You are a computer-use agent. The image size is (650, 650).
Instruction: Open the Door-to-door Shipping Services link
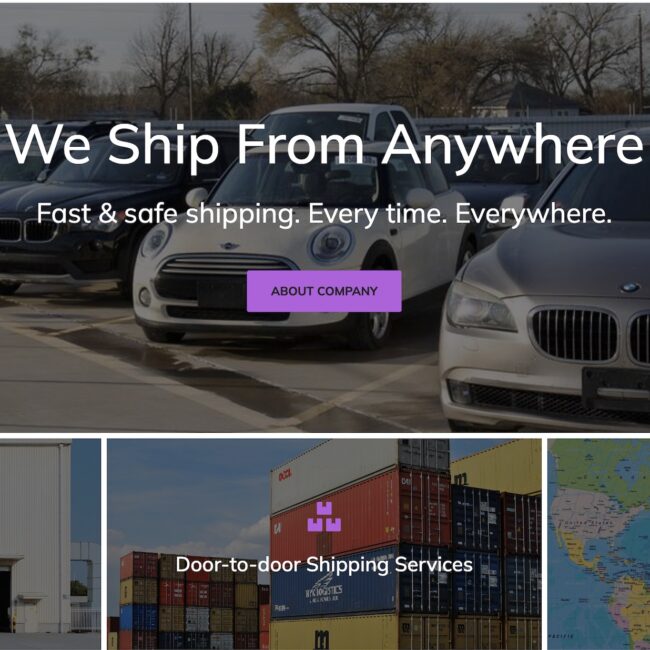point(324,564)
